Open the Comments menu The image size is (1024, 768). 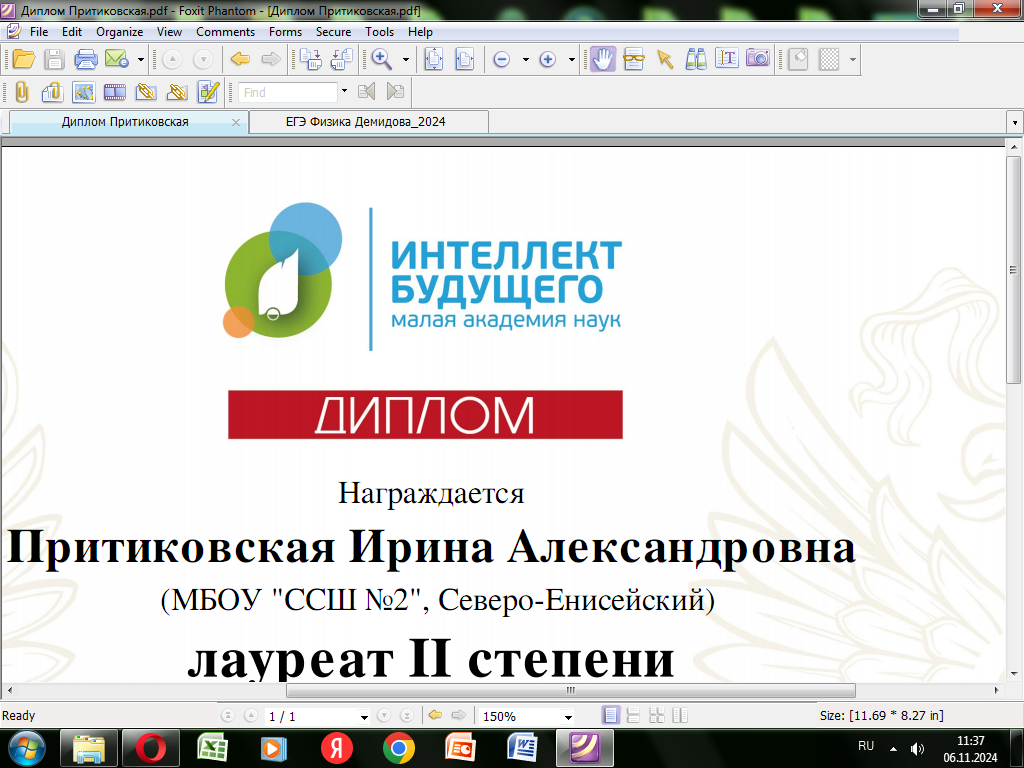[225, 31]
